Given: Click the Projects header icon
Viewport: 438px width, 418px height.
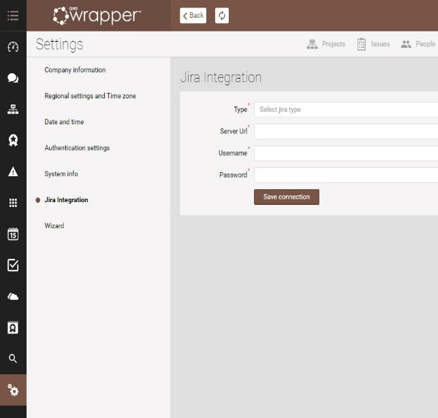Looking at the screenshot, I should (312, 44).
